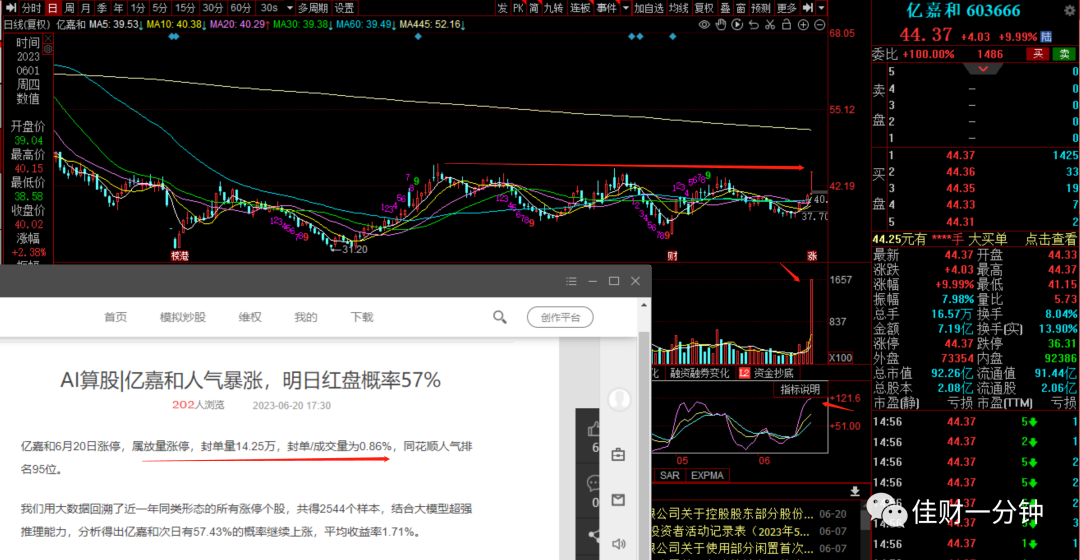Click the 简 toolbar button
Image resolution: width=1080 pixels, height=560 pixels.
pyautogui.click(x=534, y=8)
